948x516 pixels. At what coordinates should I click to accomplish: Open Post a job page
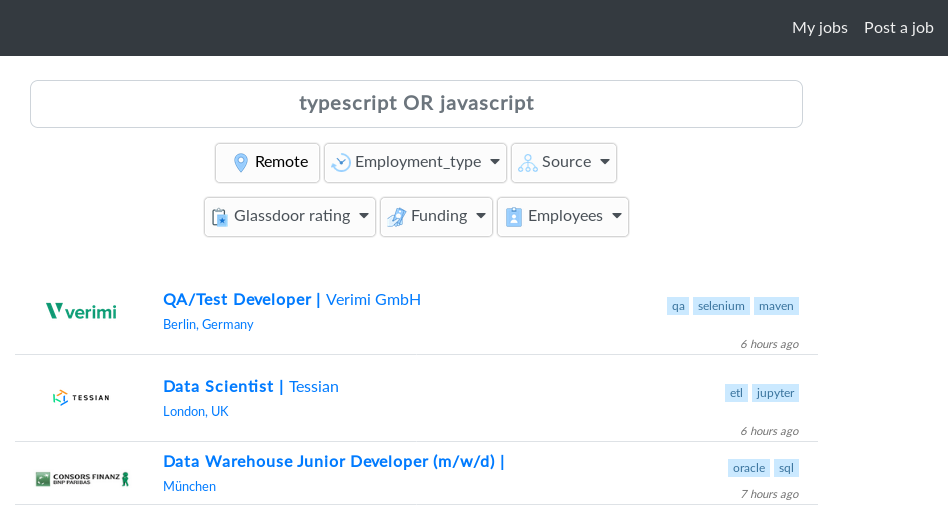click(x=899, y=28)
